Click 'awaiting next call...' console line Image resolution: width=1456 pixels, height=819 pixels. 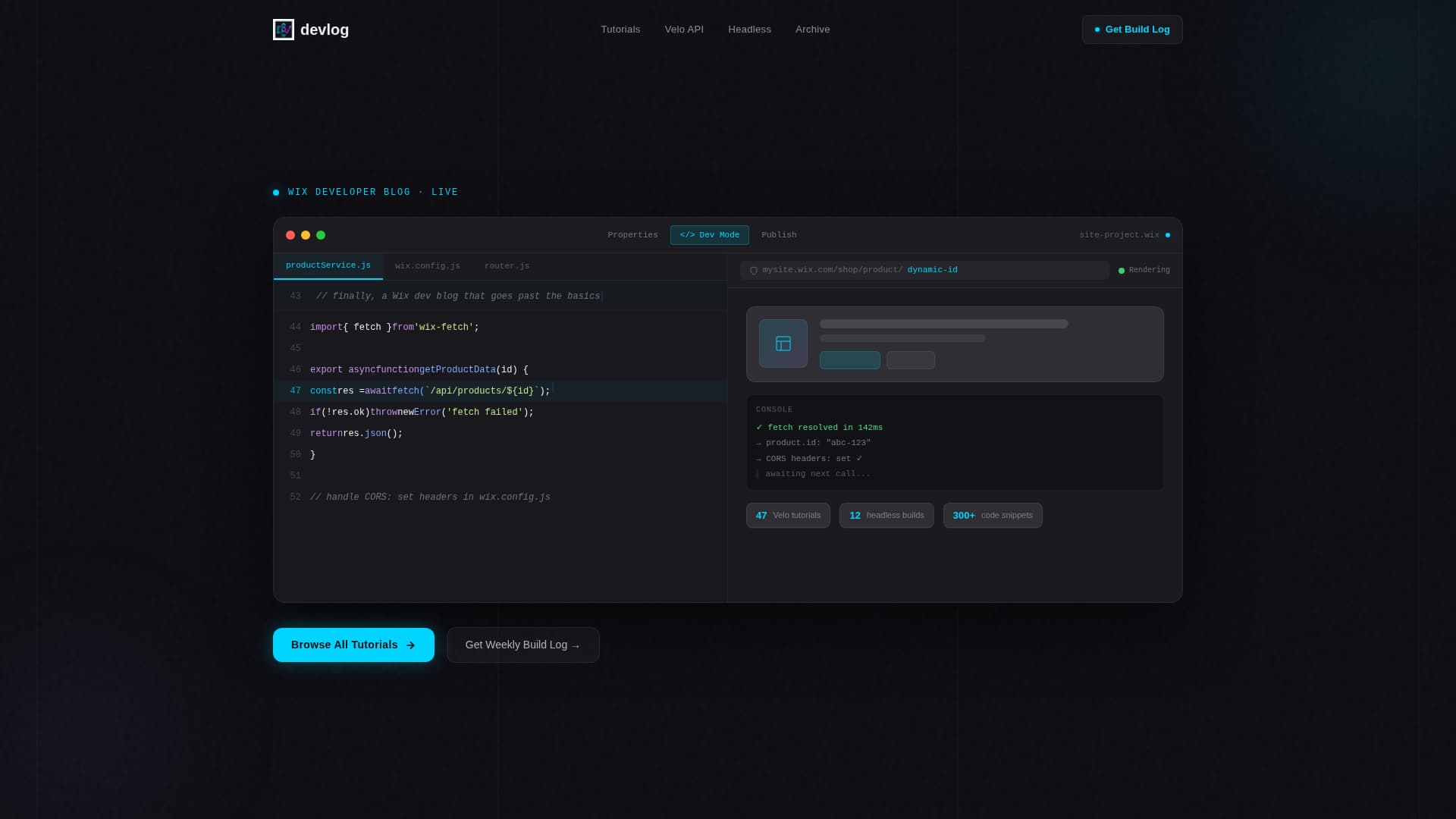pos(814,474)
